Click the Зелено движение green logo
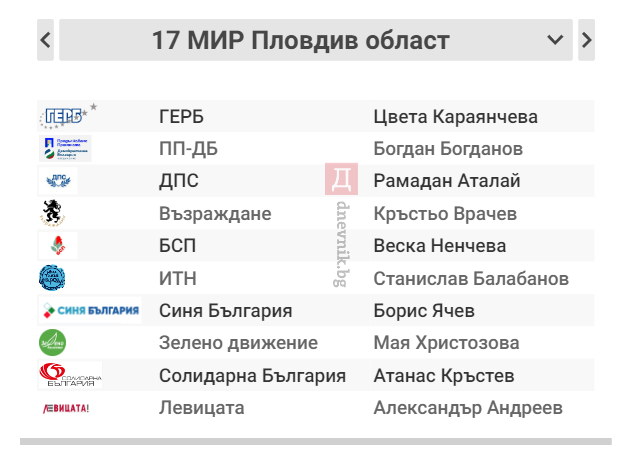The image size is (640, 474). (x=52, y=343)
